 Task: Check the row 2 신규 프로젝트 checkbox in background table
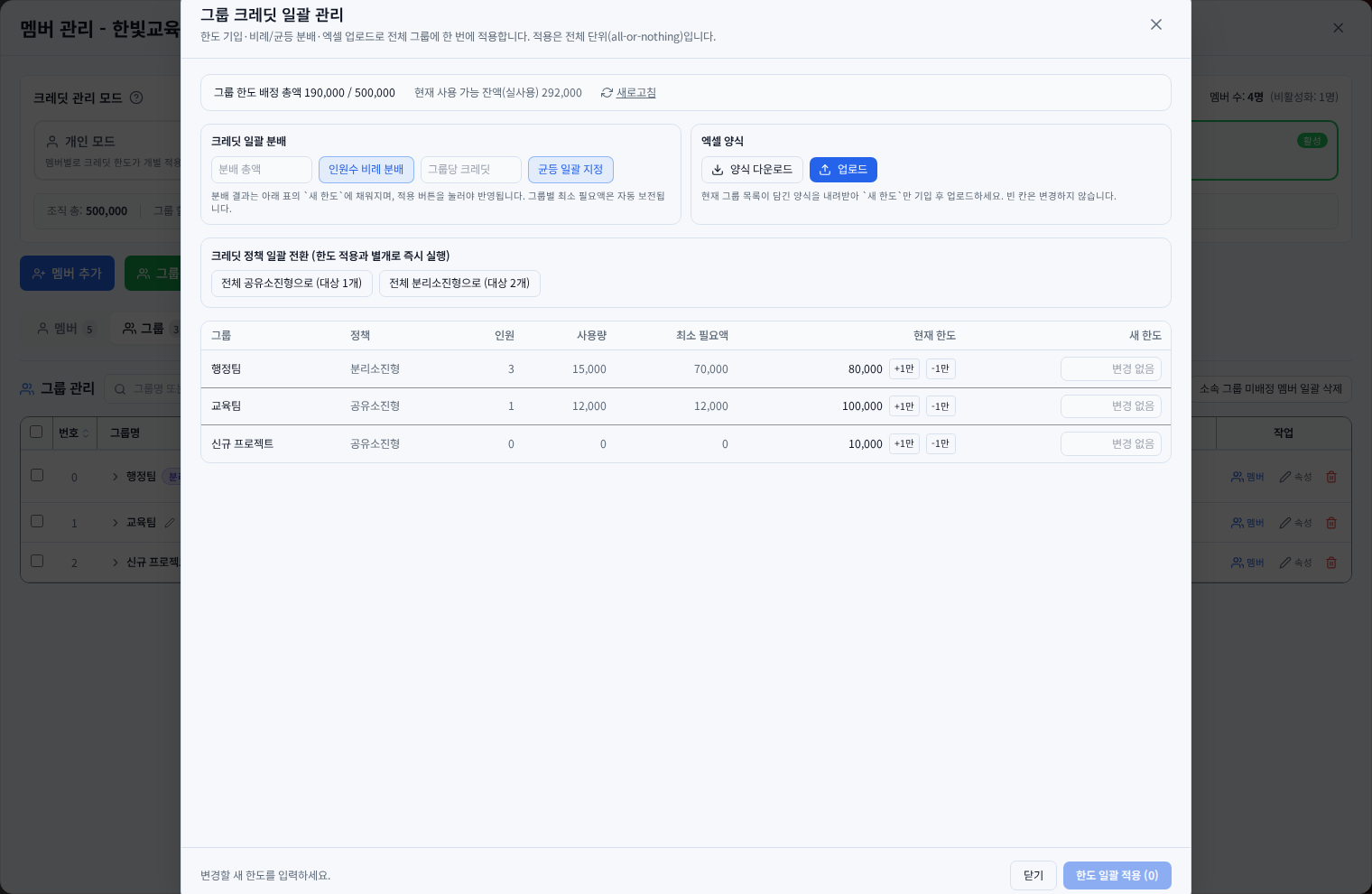[37, 561]
